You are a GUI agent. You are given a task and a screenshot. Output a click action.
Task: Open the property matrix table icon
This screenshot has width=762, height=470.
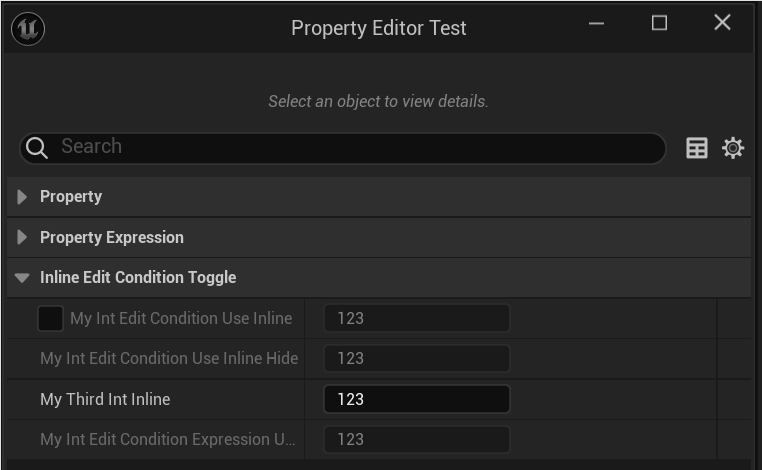tap(697, 148)
